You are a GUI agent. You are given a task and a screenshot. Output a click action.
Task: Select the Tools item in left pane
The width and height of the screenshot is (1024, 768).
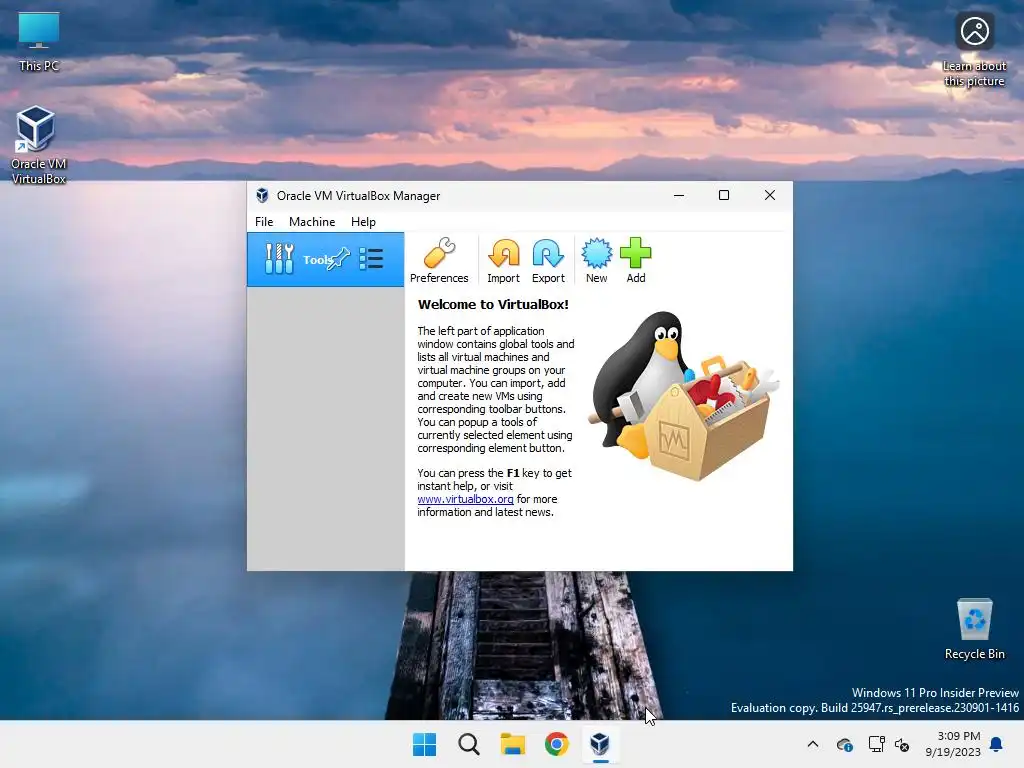pyautogui.click(x=325, y=259)
